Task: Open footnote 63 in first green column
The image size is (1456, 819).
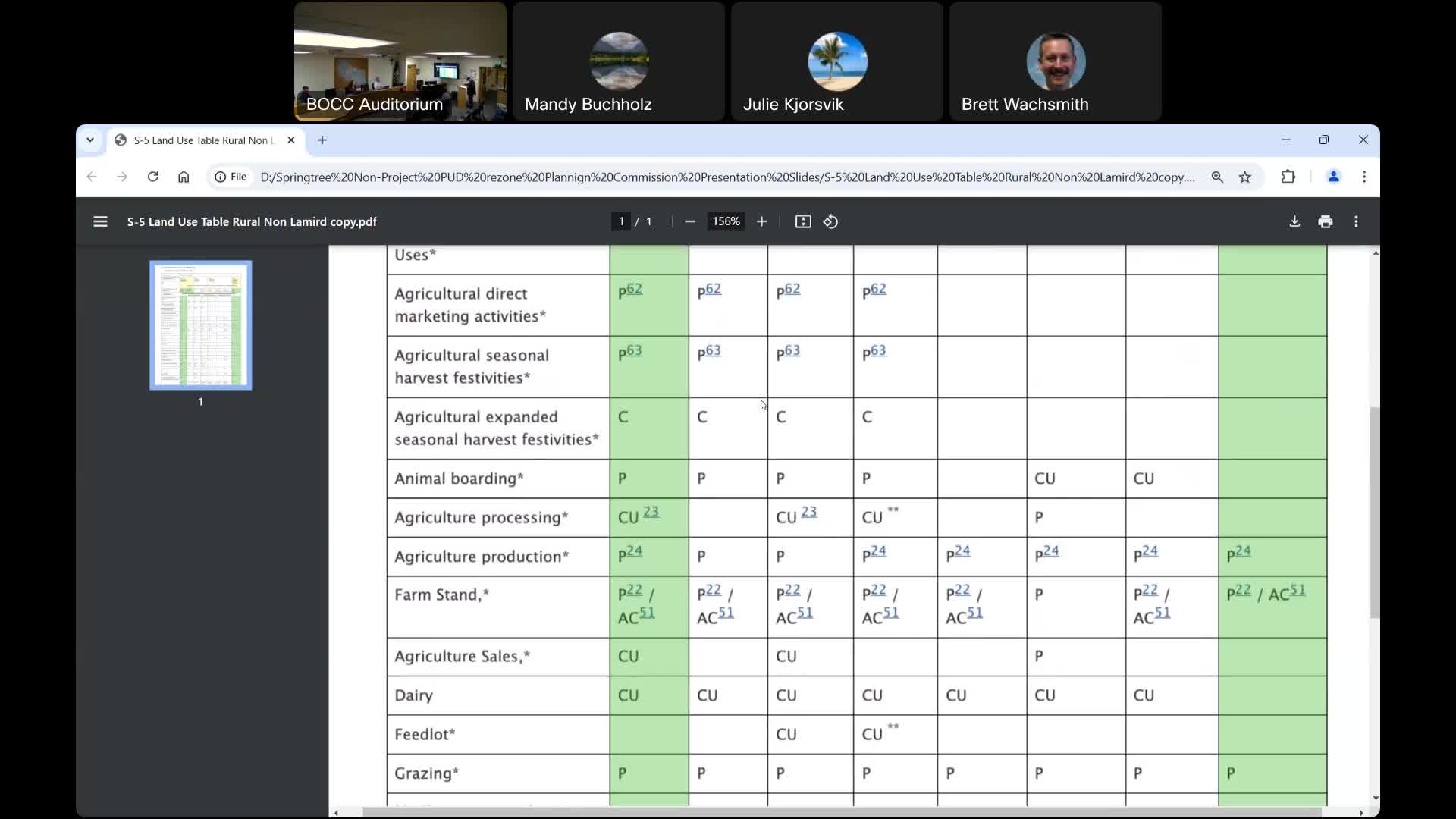Action: [x=635, y=350]
